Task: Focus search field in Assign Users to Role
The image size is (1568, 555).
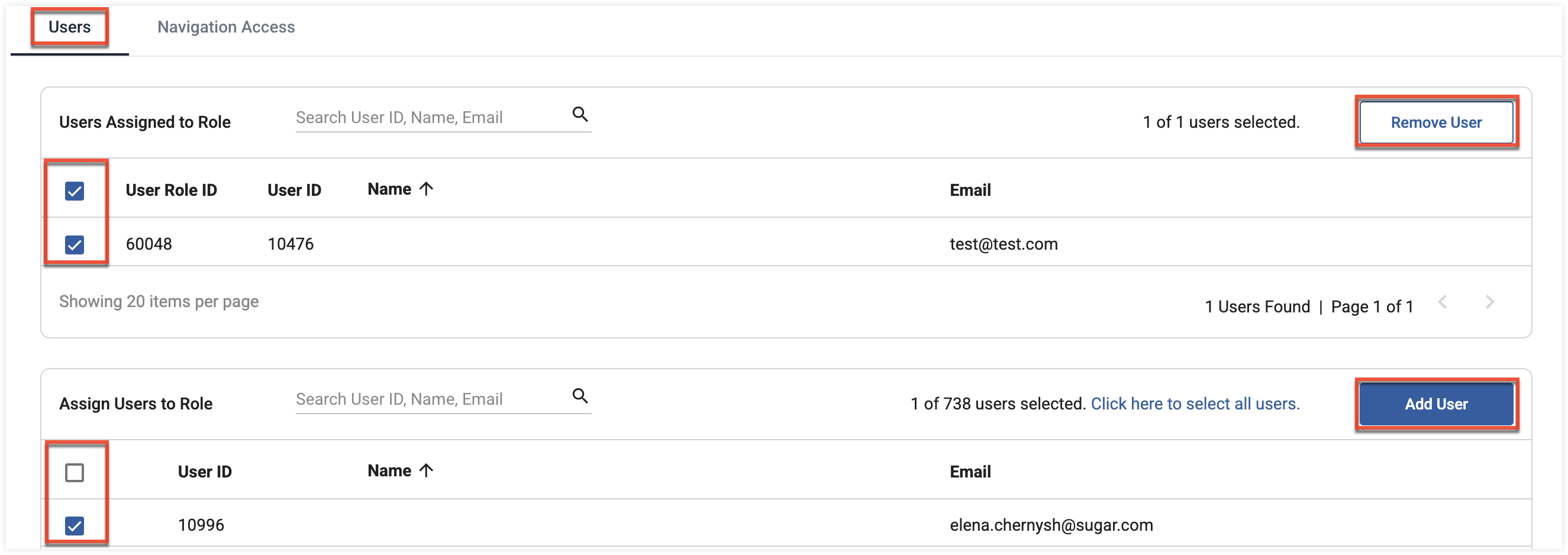Action: click(431, 399)
